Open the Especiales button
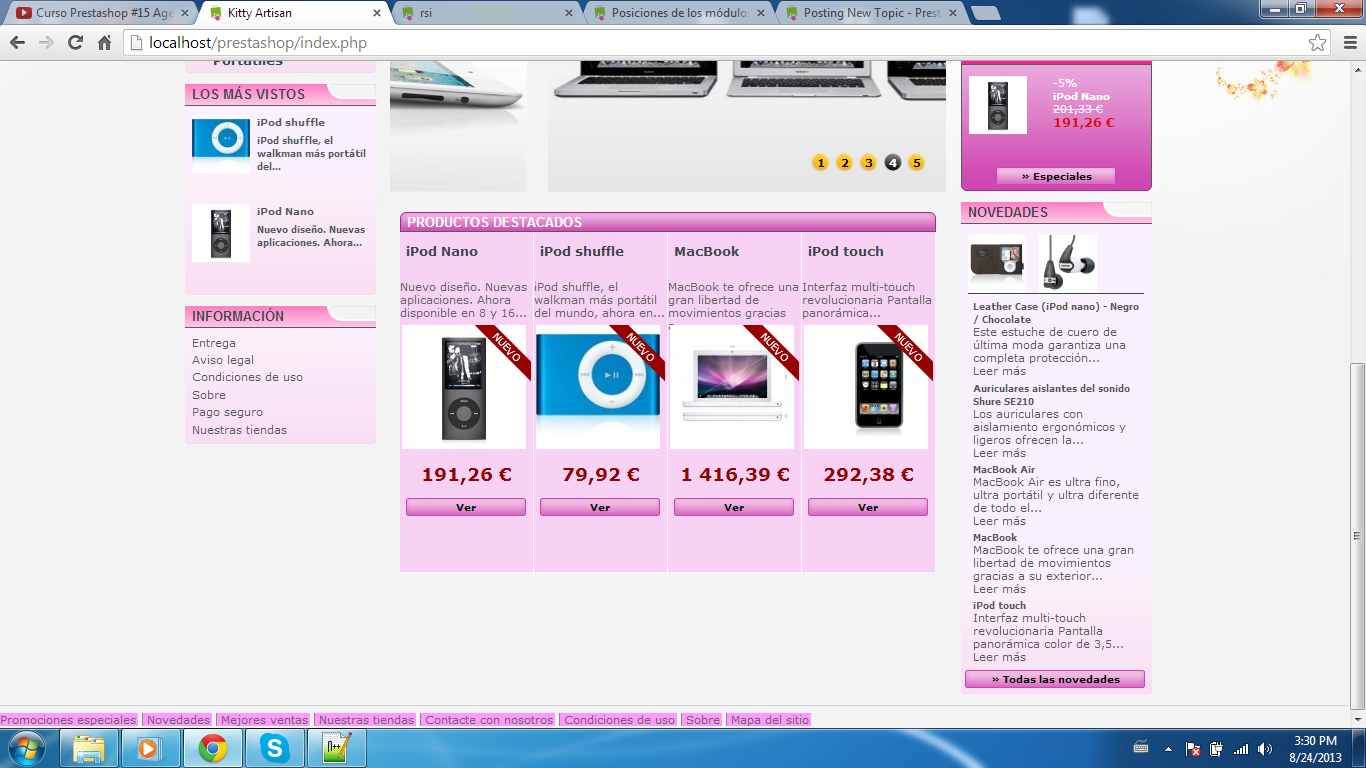The image size is (1366, 768). click(1056, 176)
